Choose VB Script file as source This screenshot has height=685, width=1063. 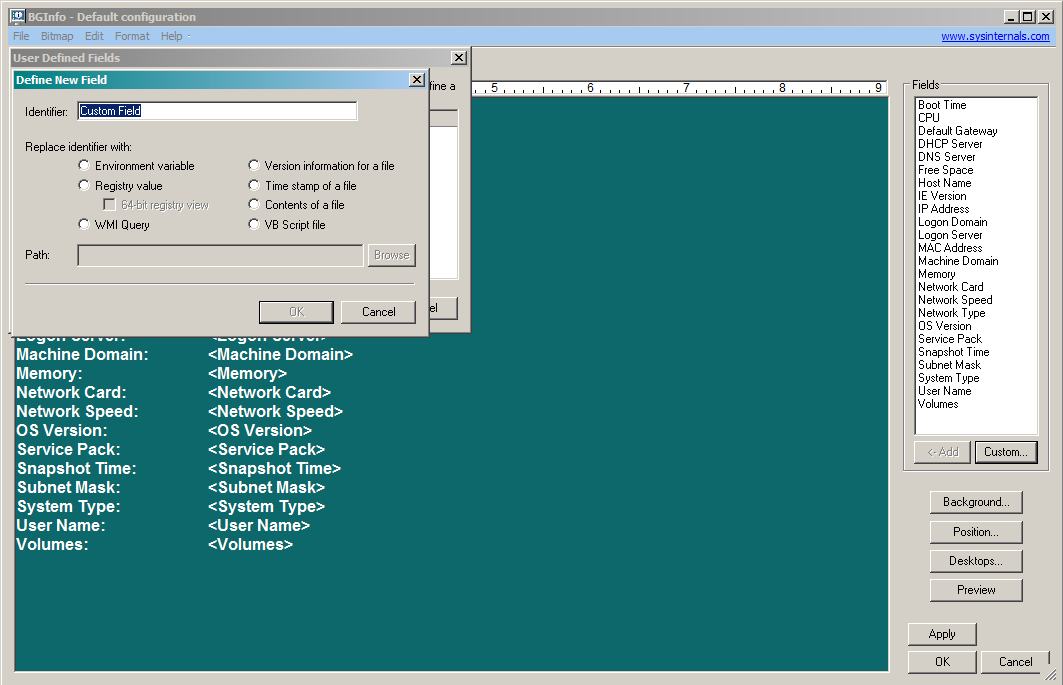tap(254, 223)
